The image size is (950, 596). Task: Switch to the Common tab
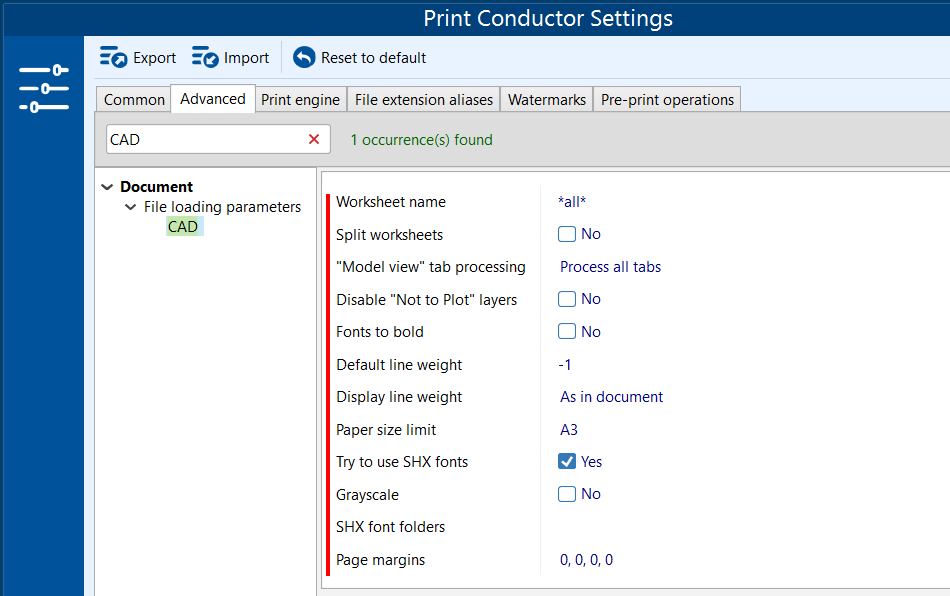coord(134,100)
